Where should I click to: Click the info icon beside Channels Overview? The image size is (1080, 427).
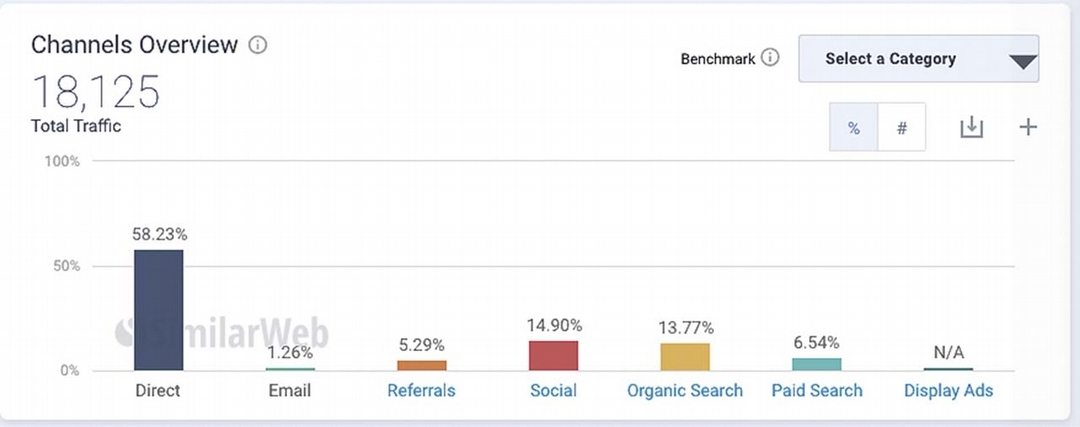coord(258,45)
